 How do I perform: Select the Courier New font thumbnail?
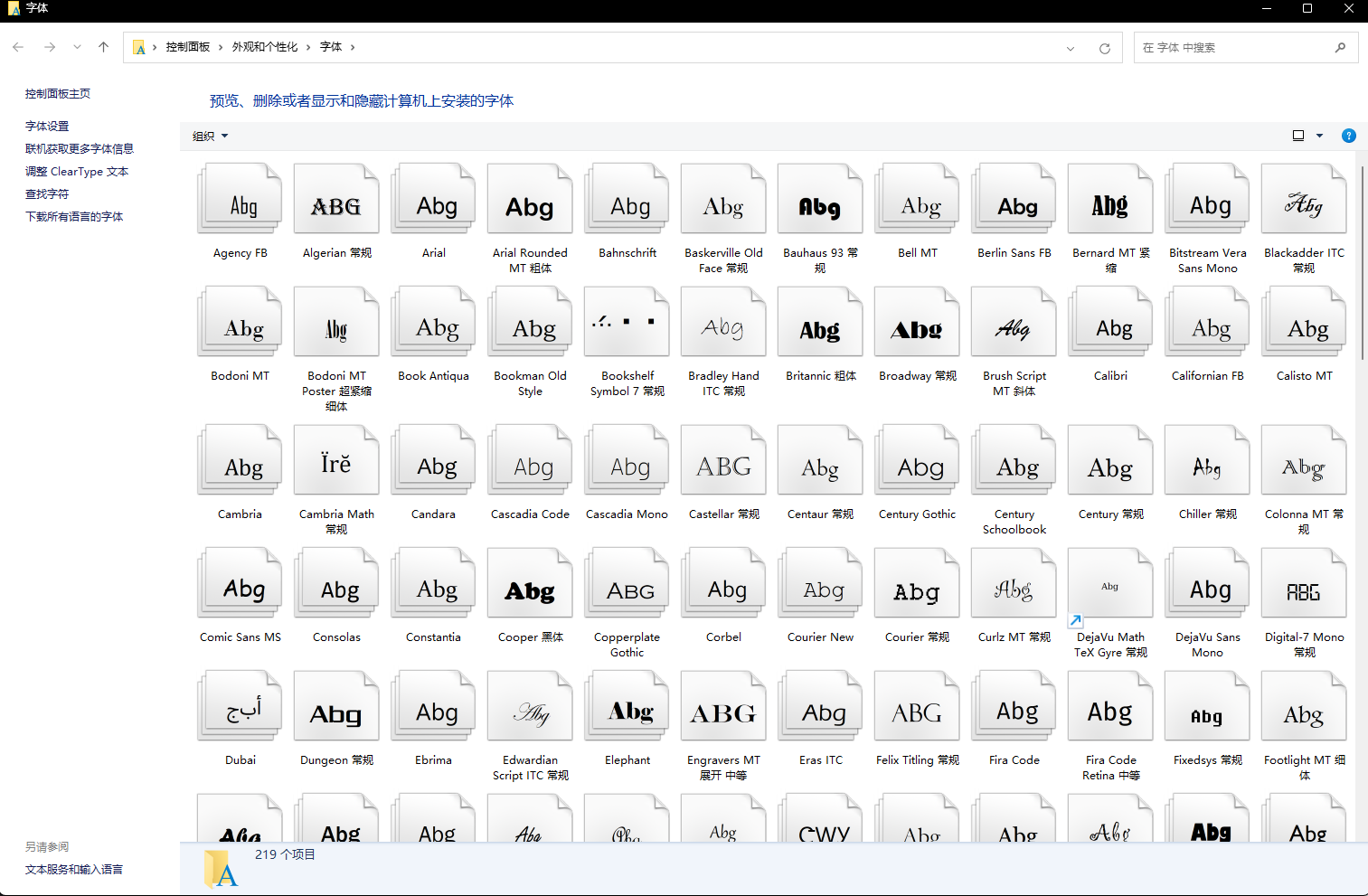tap(820, 583)
